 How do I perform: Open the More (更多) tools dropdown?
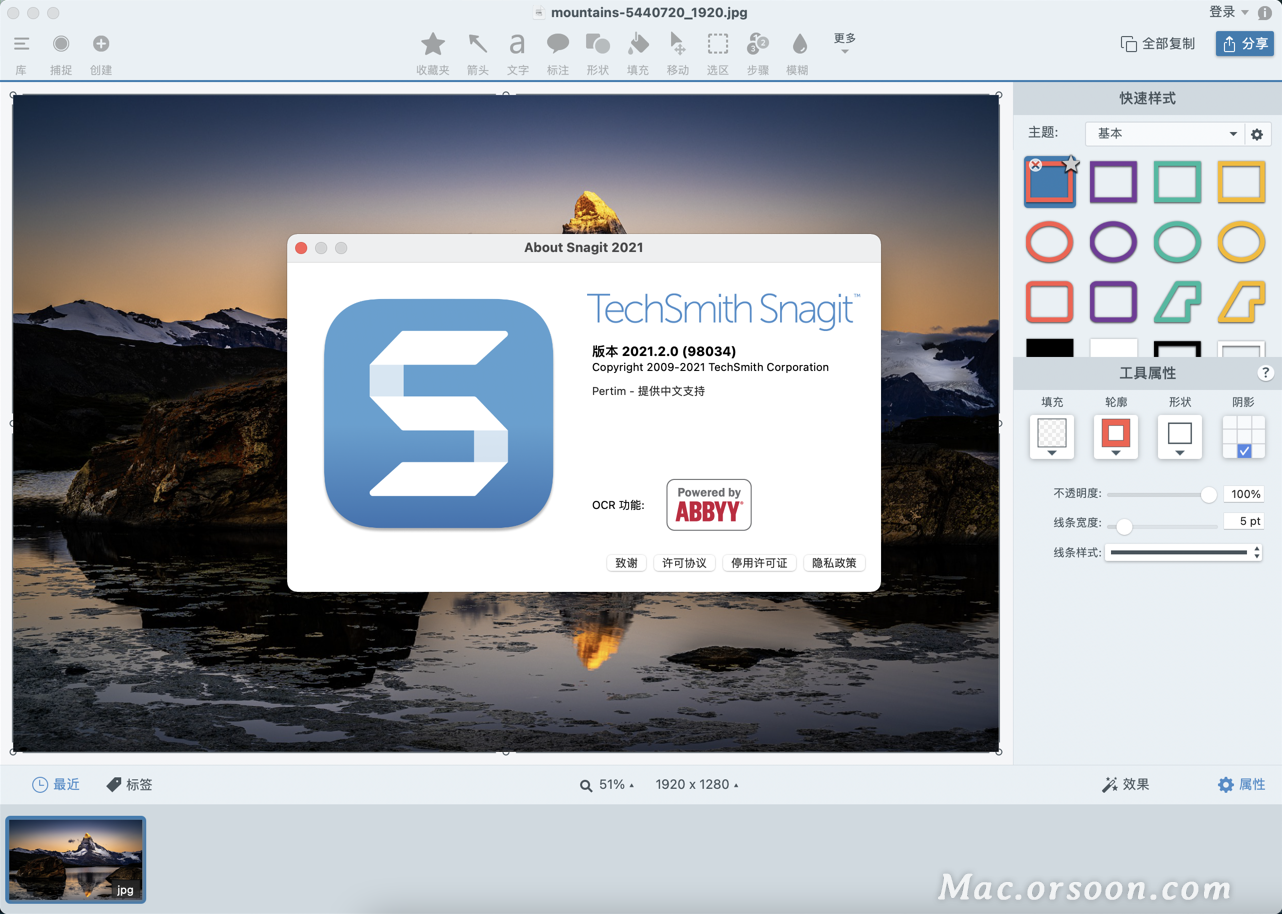tap(845, 43)
